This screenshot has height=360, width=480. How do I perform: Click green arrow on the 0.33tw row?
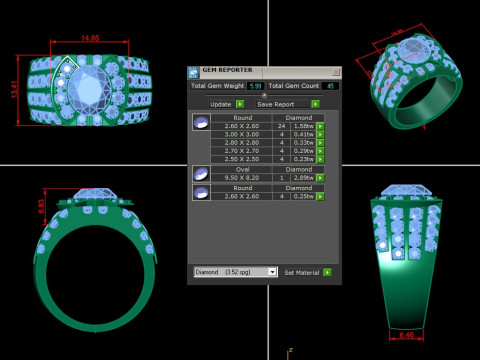[320, 143]
